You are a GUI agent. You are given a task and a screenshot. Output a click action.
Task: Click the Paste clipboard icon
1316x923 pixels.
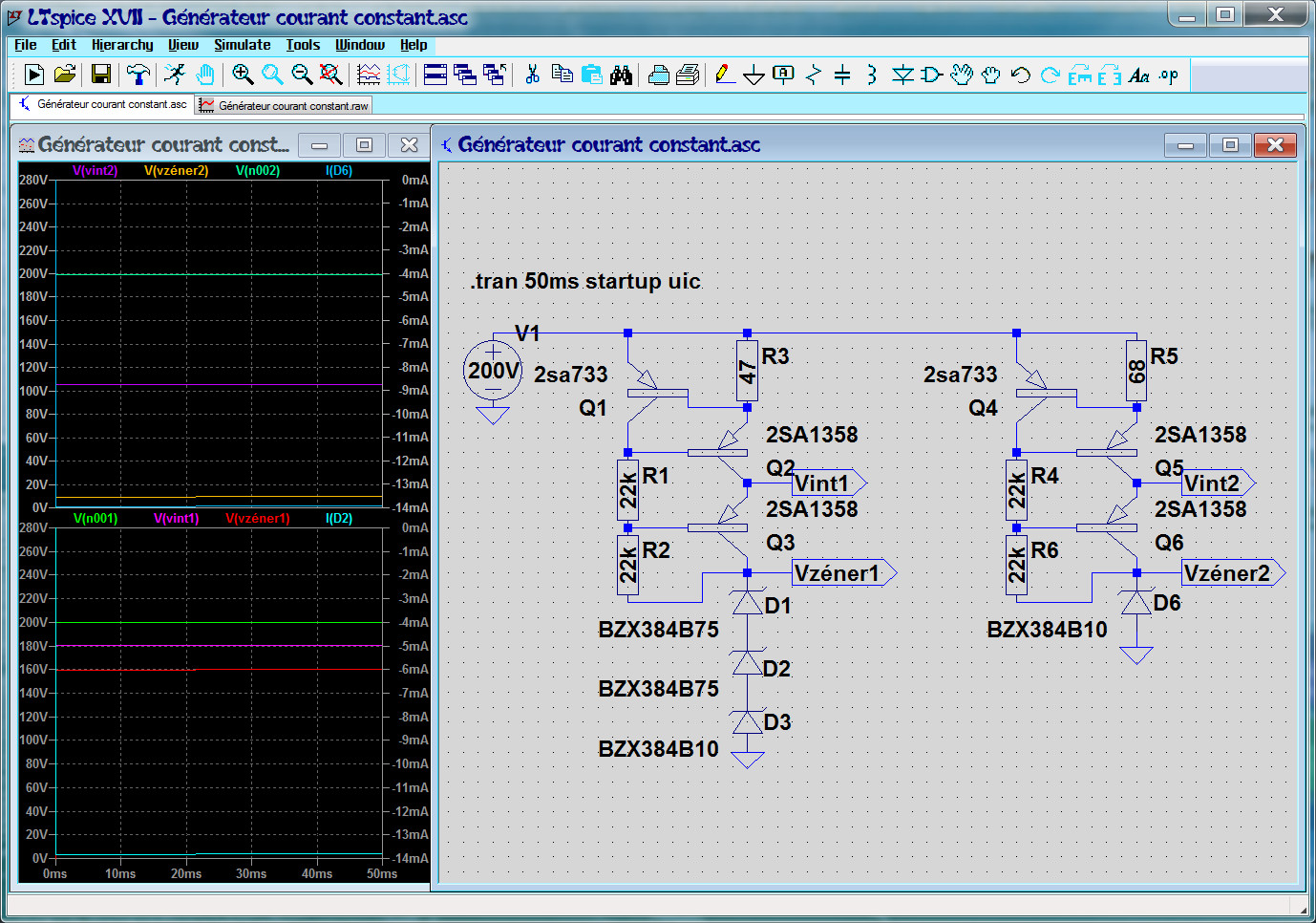pos(592,75)
